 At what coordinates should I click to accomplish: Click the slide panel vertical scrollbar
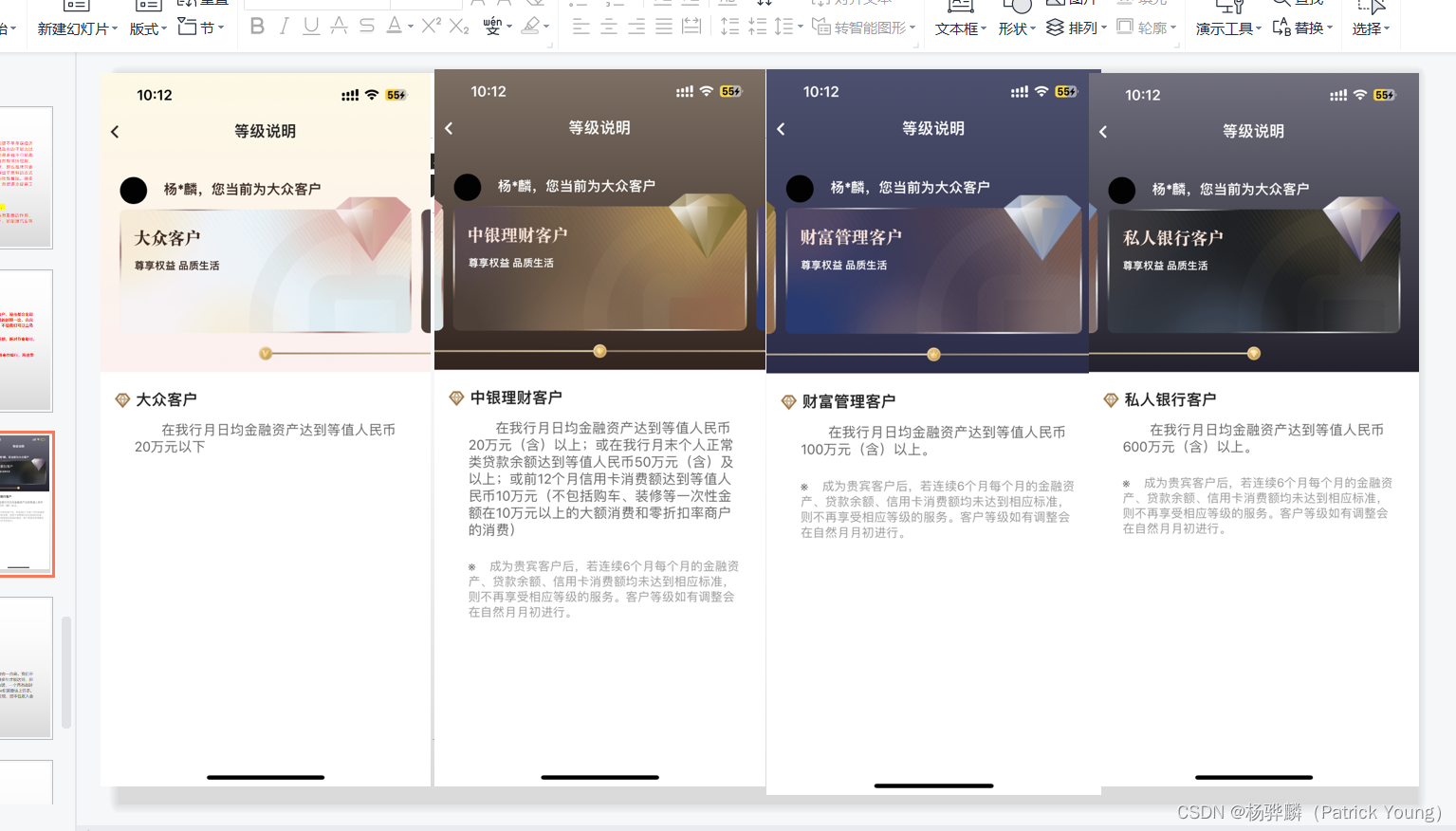click(x=66, y=674)
